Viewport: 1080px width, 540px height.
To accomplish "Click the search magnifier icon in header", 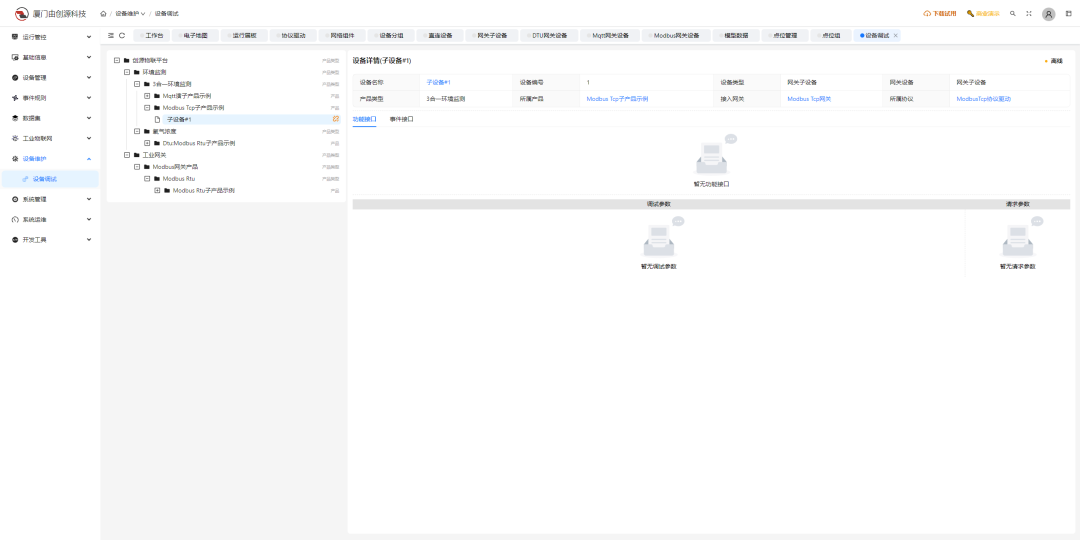I will coord(1013,14).
